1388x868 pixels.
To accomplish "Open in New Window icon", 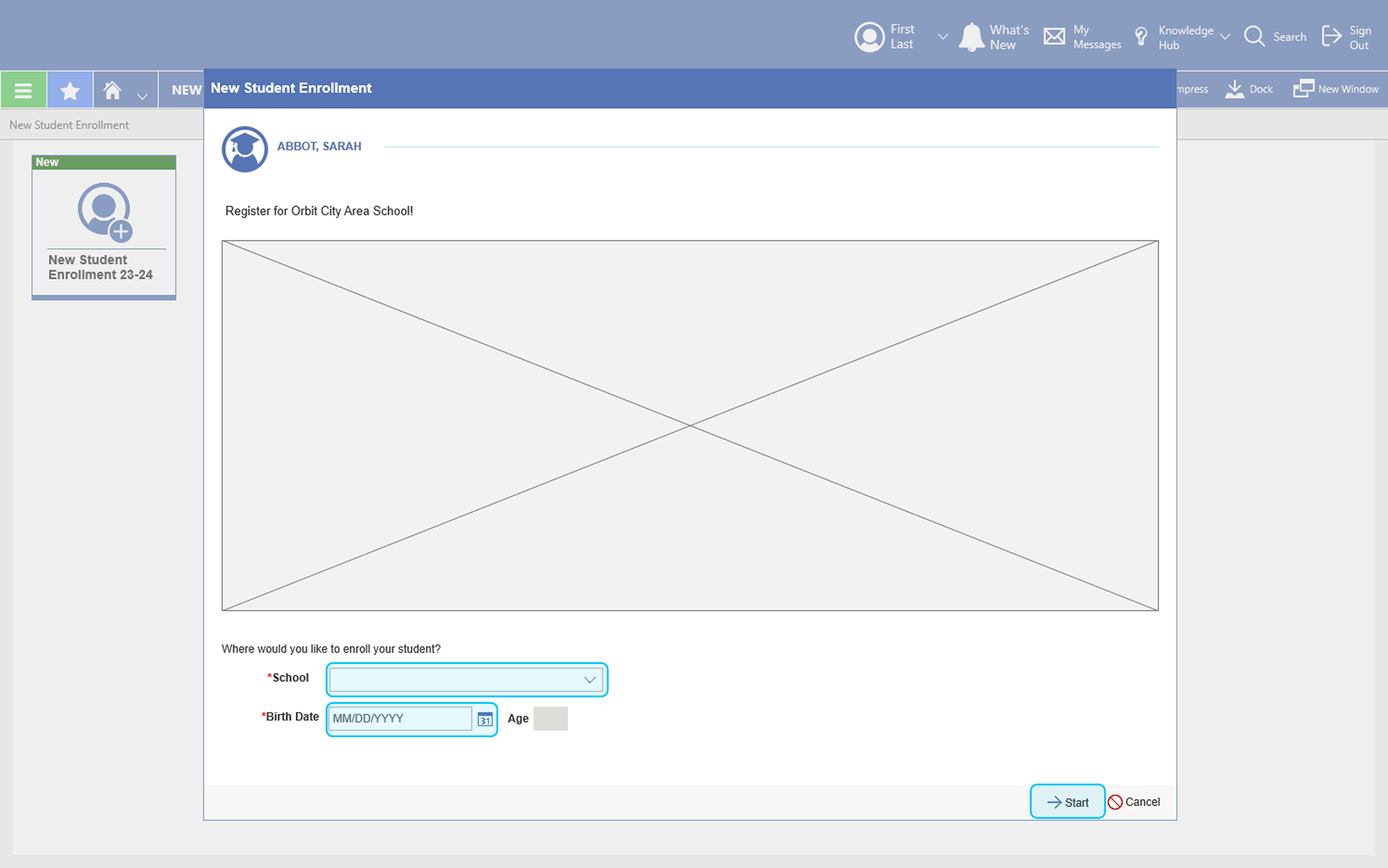I will (1304, 88).
